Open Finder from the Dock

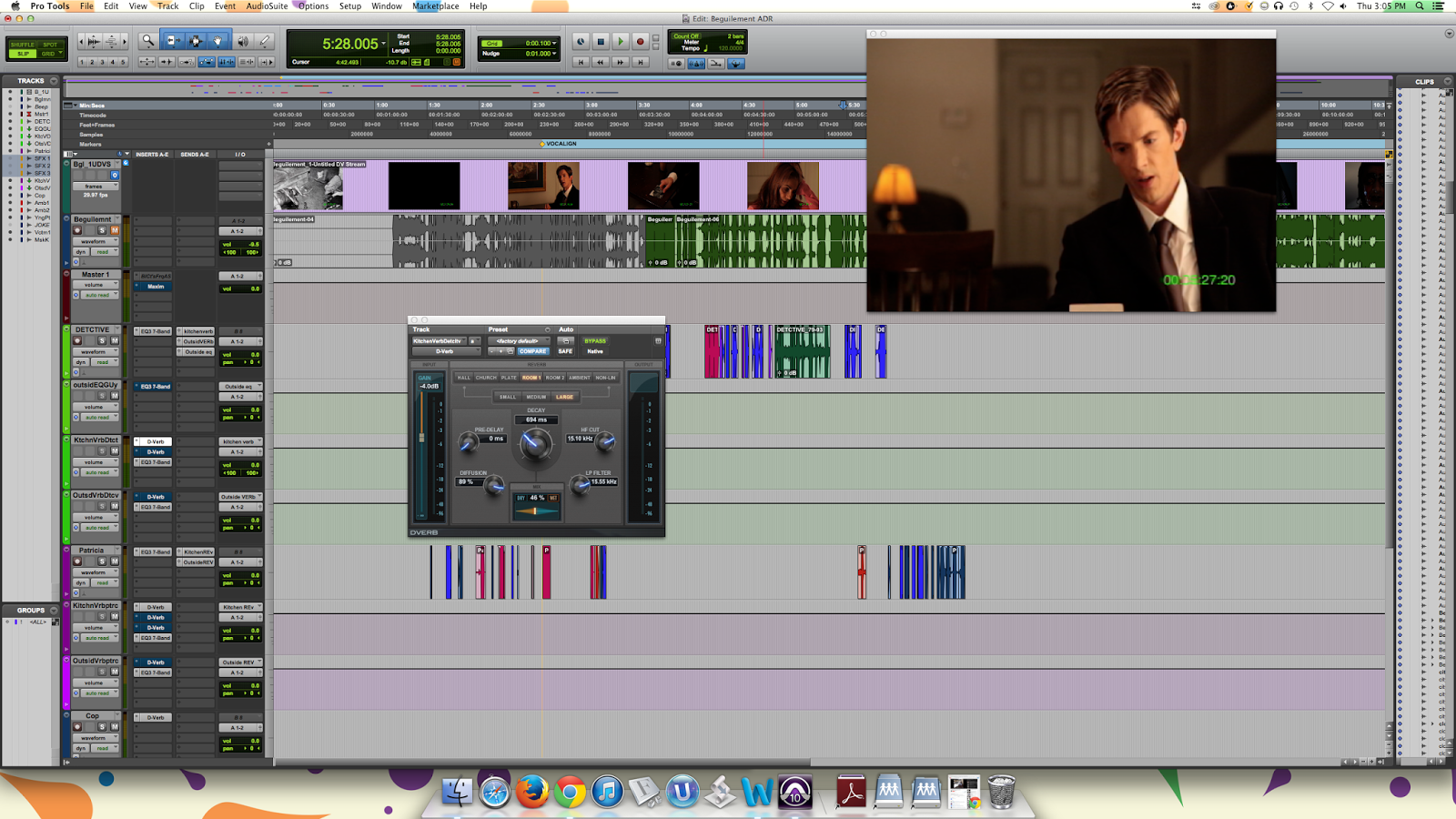pos(457,792)
